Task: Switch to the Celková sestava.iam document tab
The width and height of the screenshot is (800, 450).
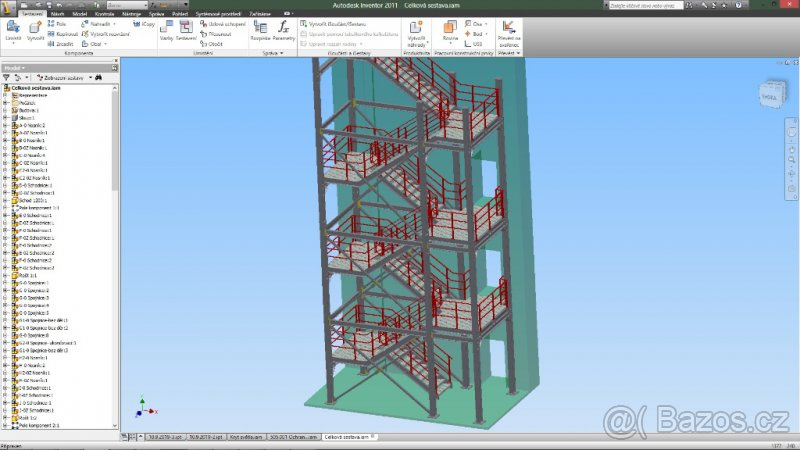Action: [347, 437]
